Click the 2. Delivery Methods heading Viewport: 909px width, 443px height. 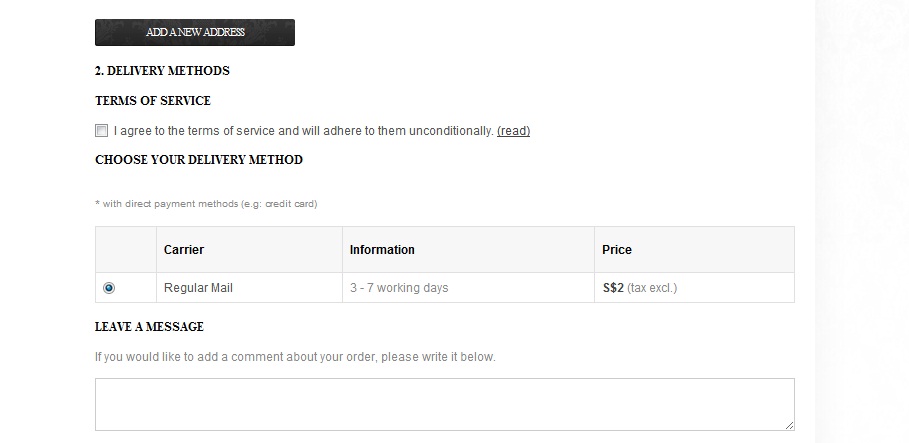[162, 71]
